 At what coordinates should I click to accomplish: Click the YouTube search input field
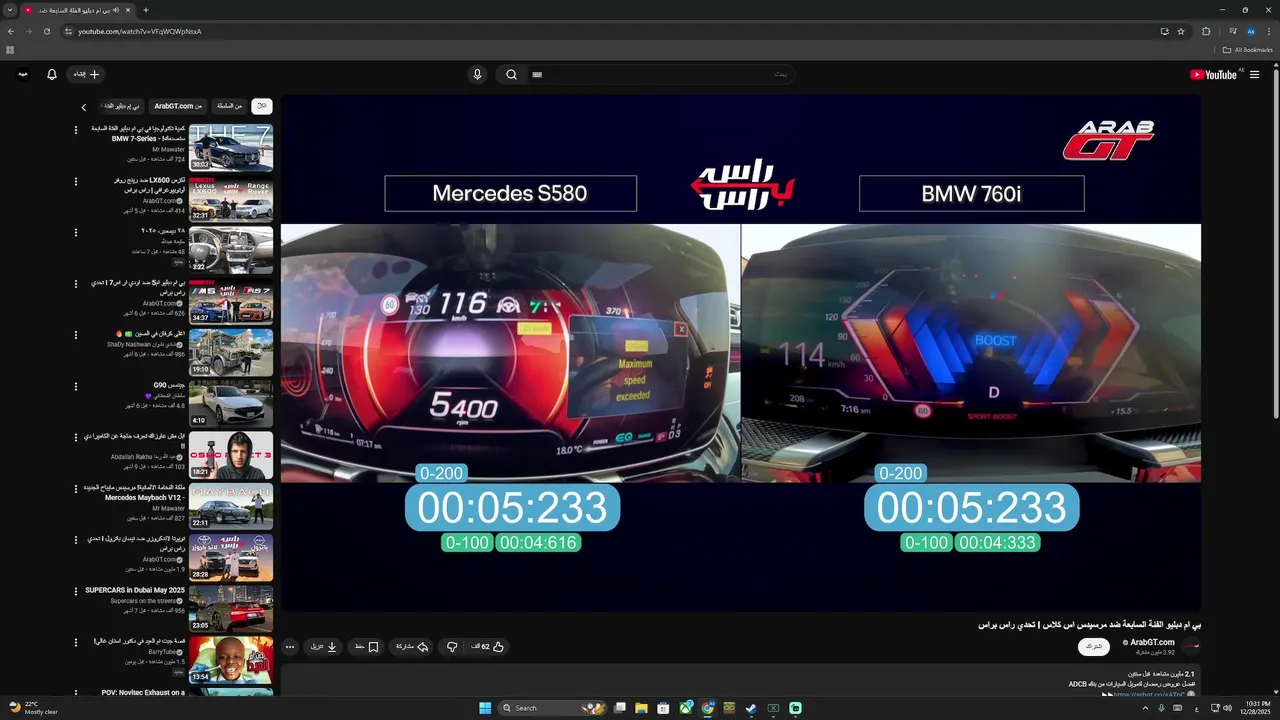coord(660,74)
